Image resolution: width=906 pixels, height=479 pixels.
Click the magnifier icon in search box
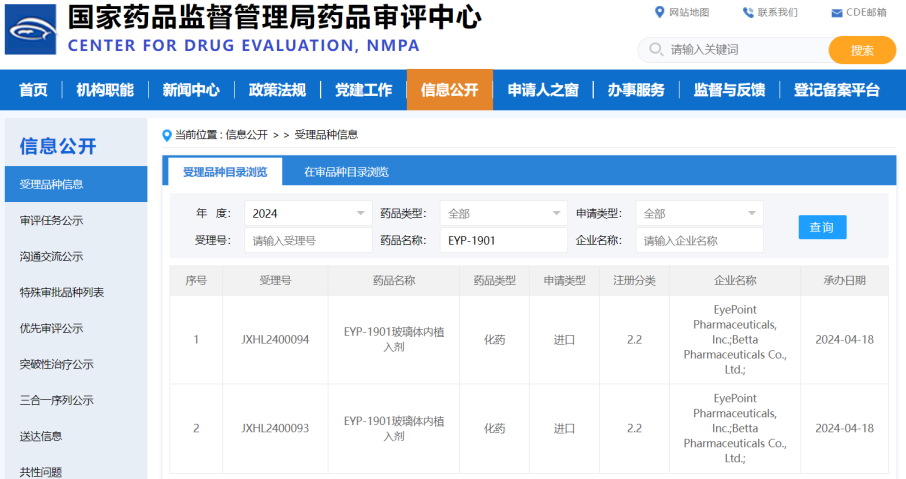pos(656,49)
